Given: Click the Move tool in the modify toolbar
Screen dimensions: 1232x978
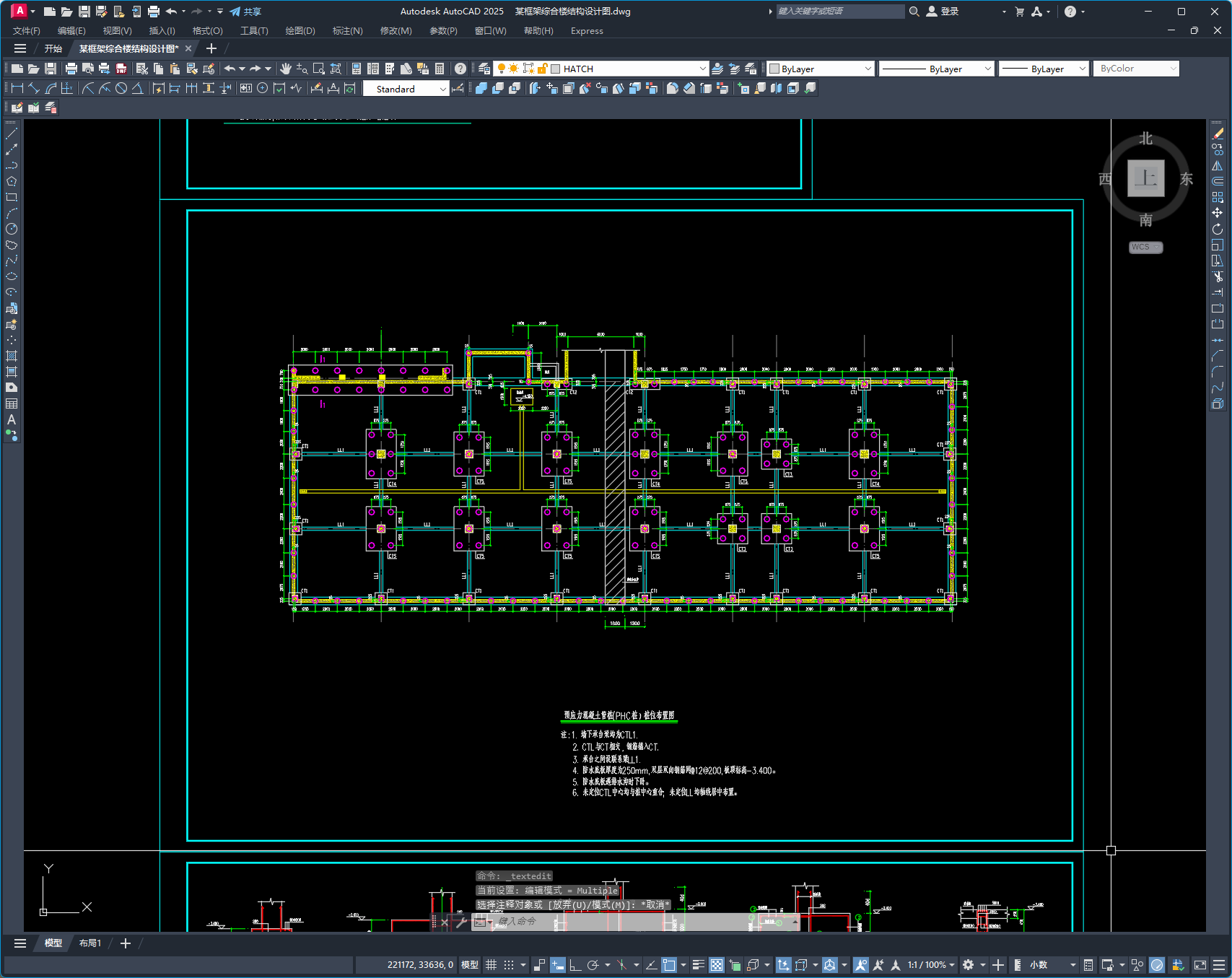Looking at the screenshot, I should 1218,213.
